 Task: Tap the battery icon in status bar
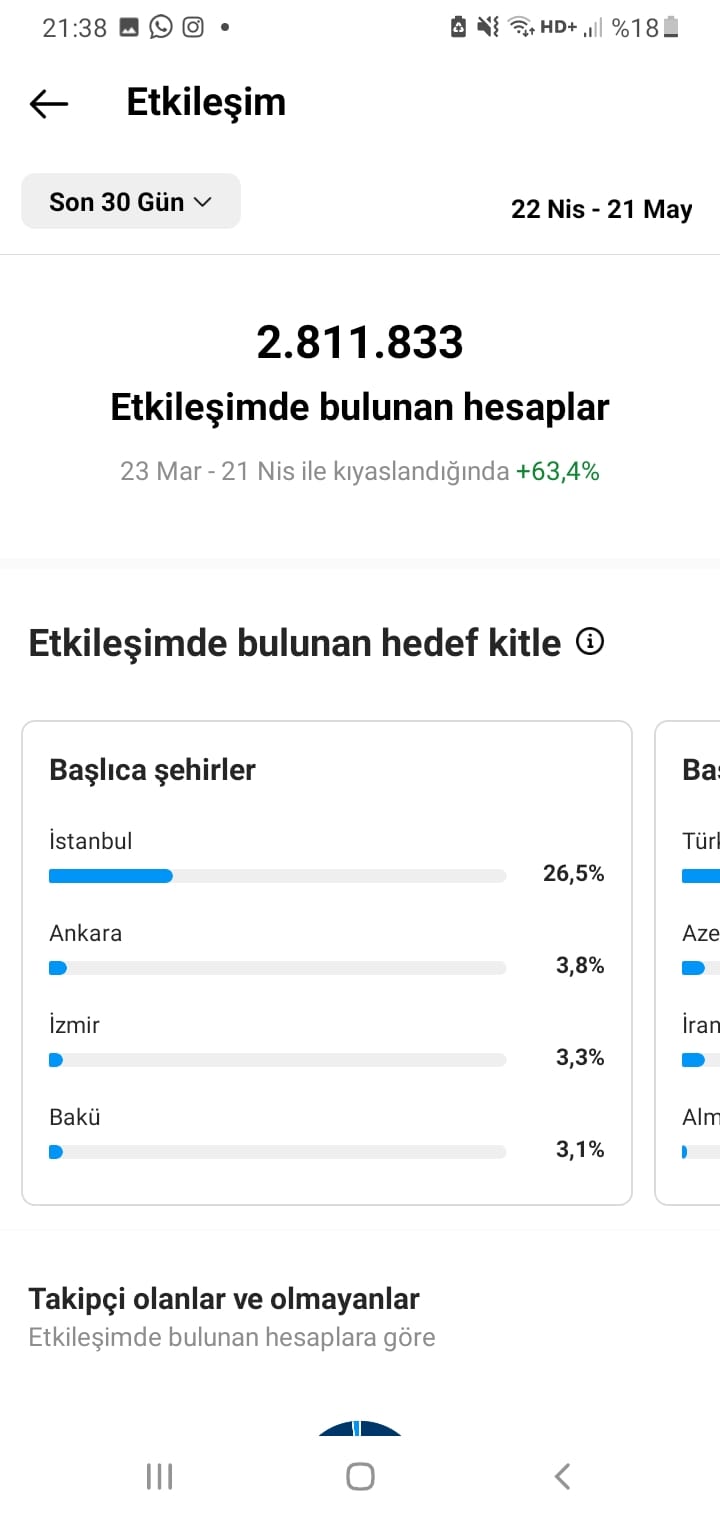(671, 27)
